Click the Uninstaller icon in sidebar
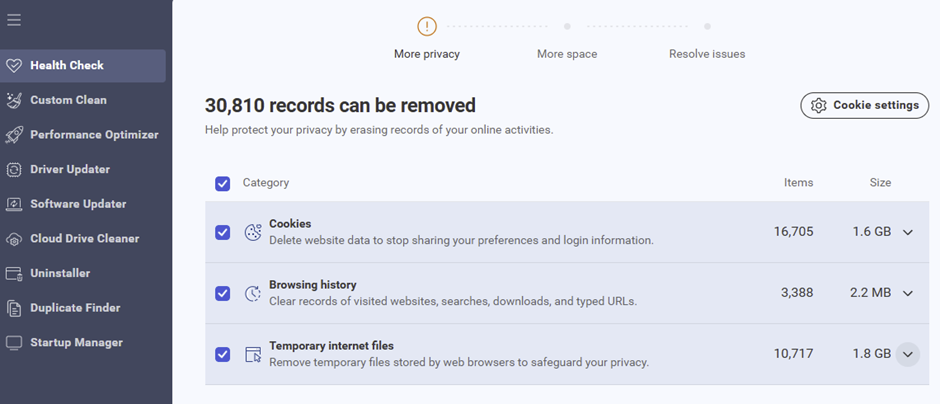 14,273
